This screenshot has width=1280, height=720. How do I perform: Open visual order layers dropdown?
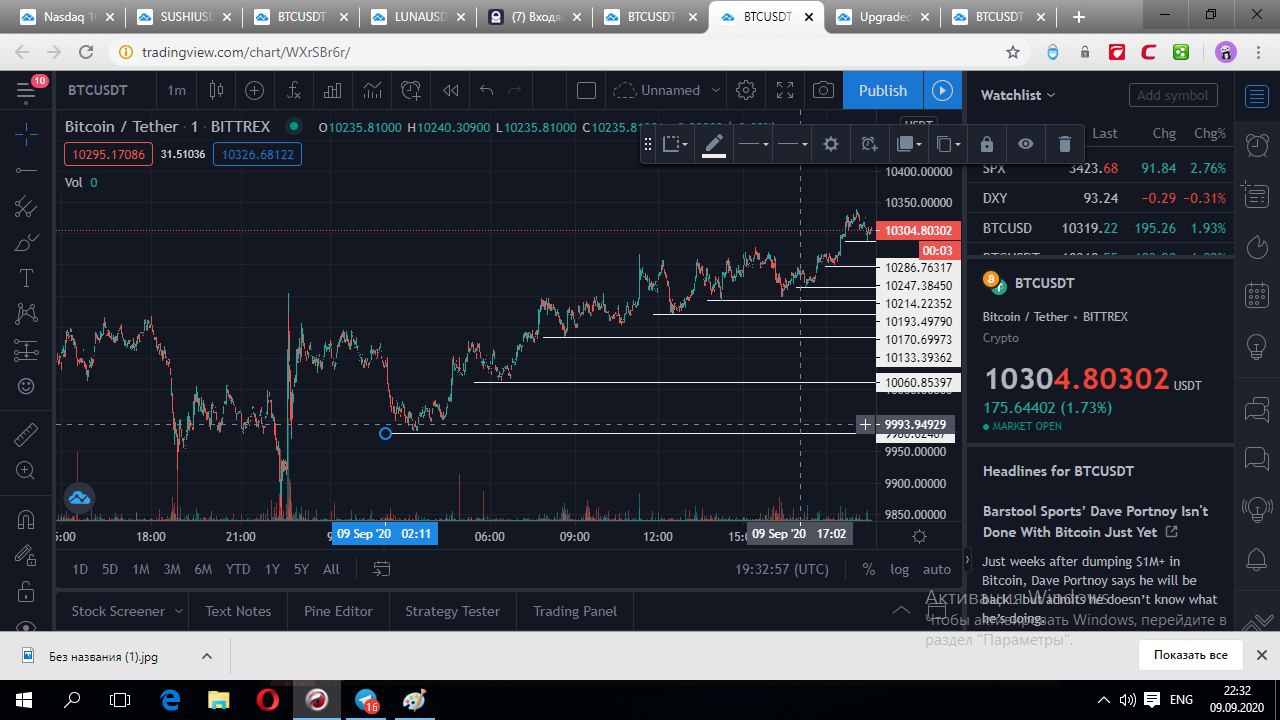tap(909, 144)
